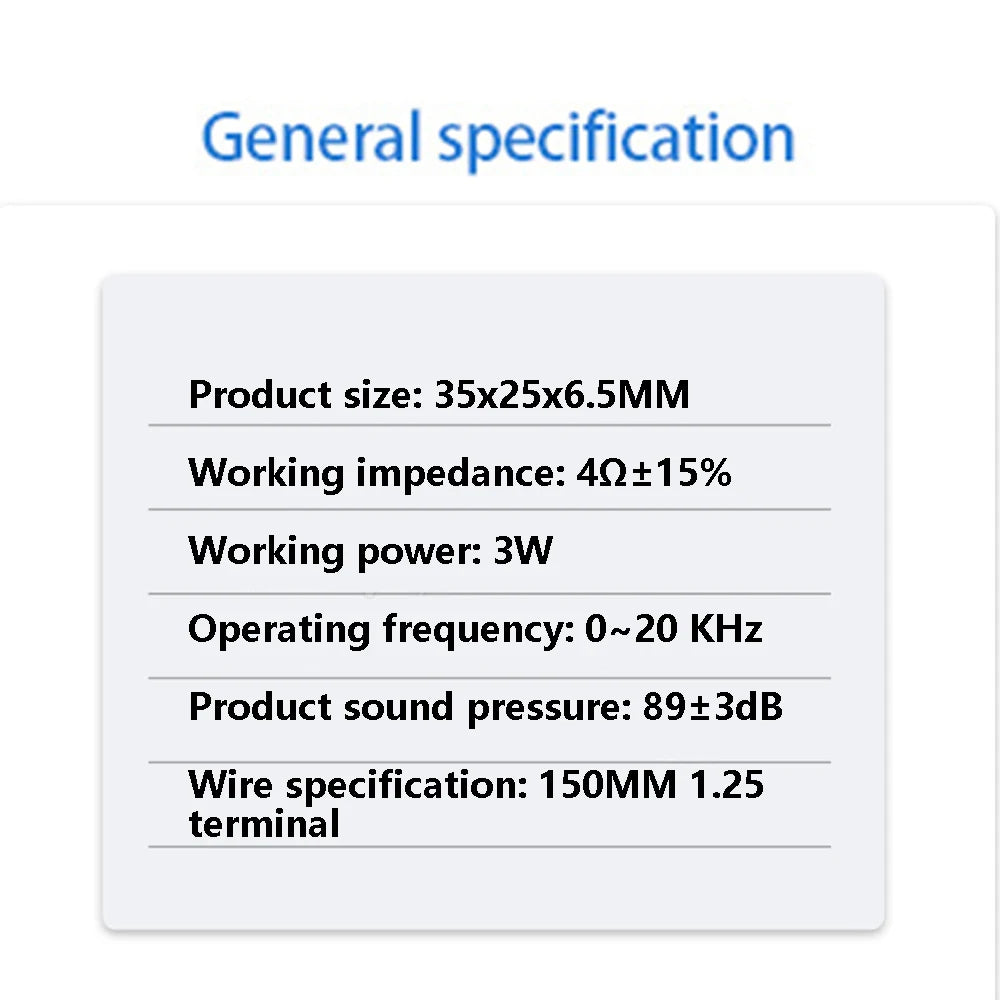Click the word "terminal" on the last line
Viewport: 1000px width, 1000px height.
coord(264,824)
